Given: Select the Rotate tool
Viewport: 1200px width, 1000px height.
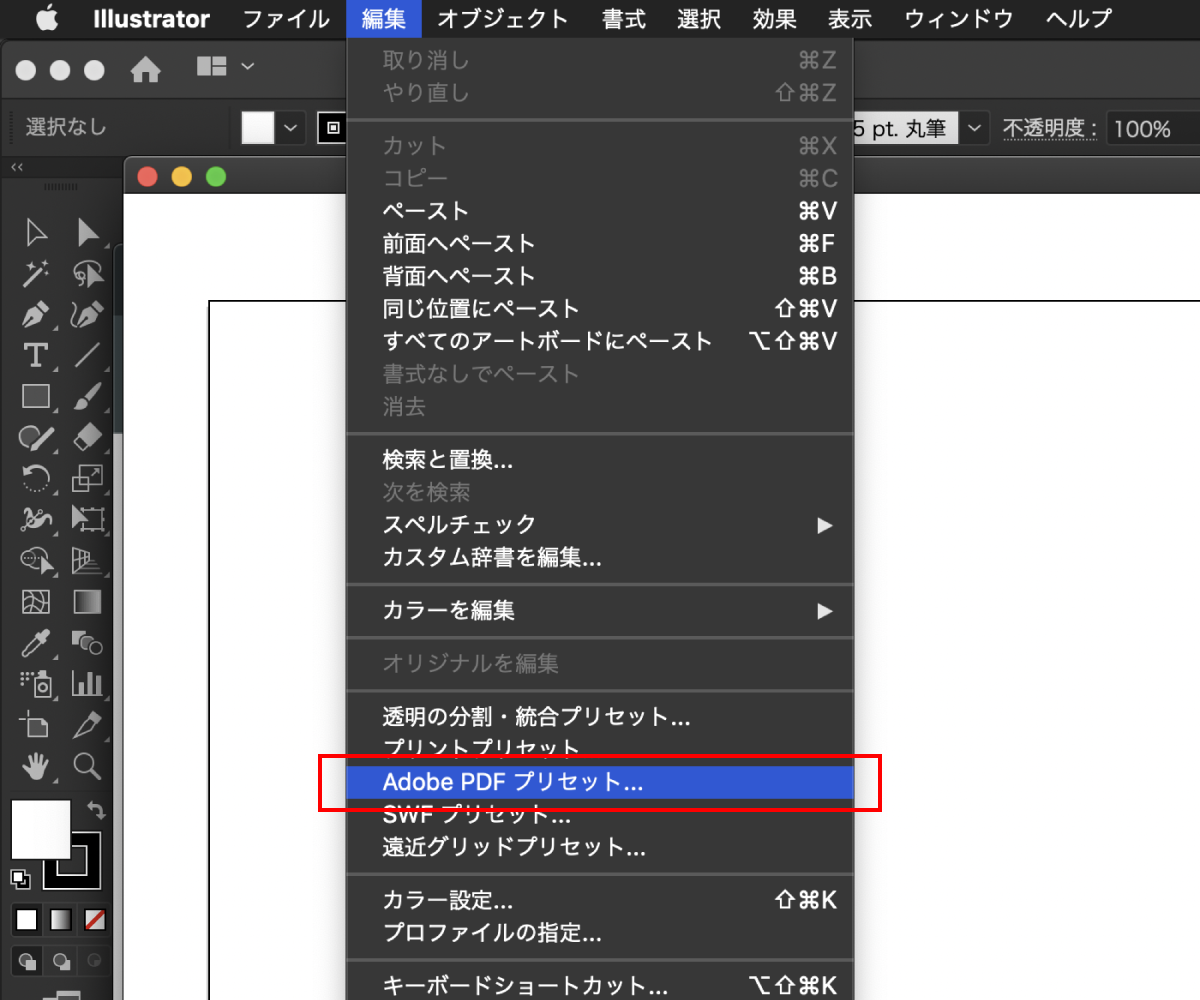Looking at the screenshot, I should [37, 478].
